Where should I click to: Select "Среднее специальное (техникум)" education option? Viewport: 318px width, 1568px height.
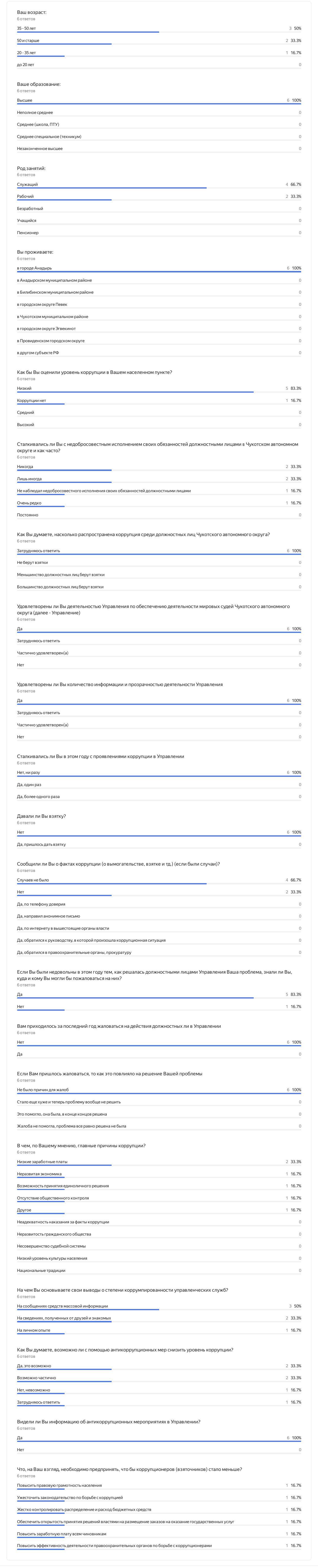click(49, 136)
